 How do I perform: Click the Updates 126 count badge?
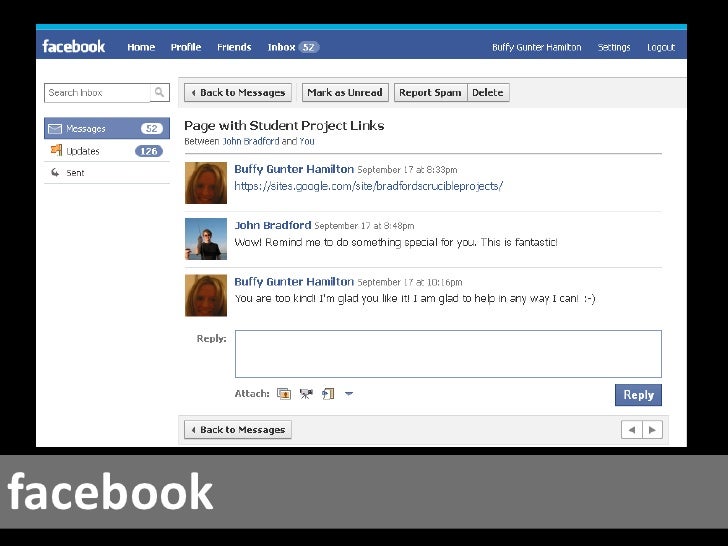pyautogui.click(x=149, y=151)
